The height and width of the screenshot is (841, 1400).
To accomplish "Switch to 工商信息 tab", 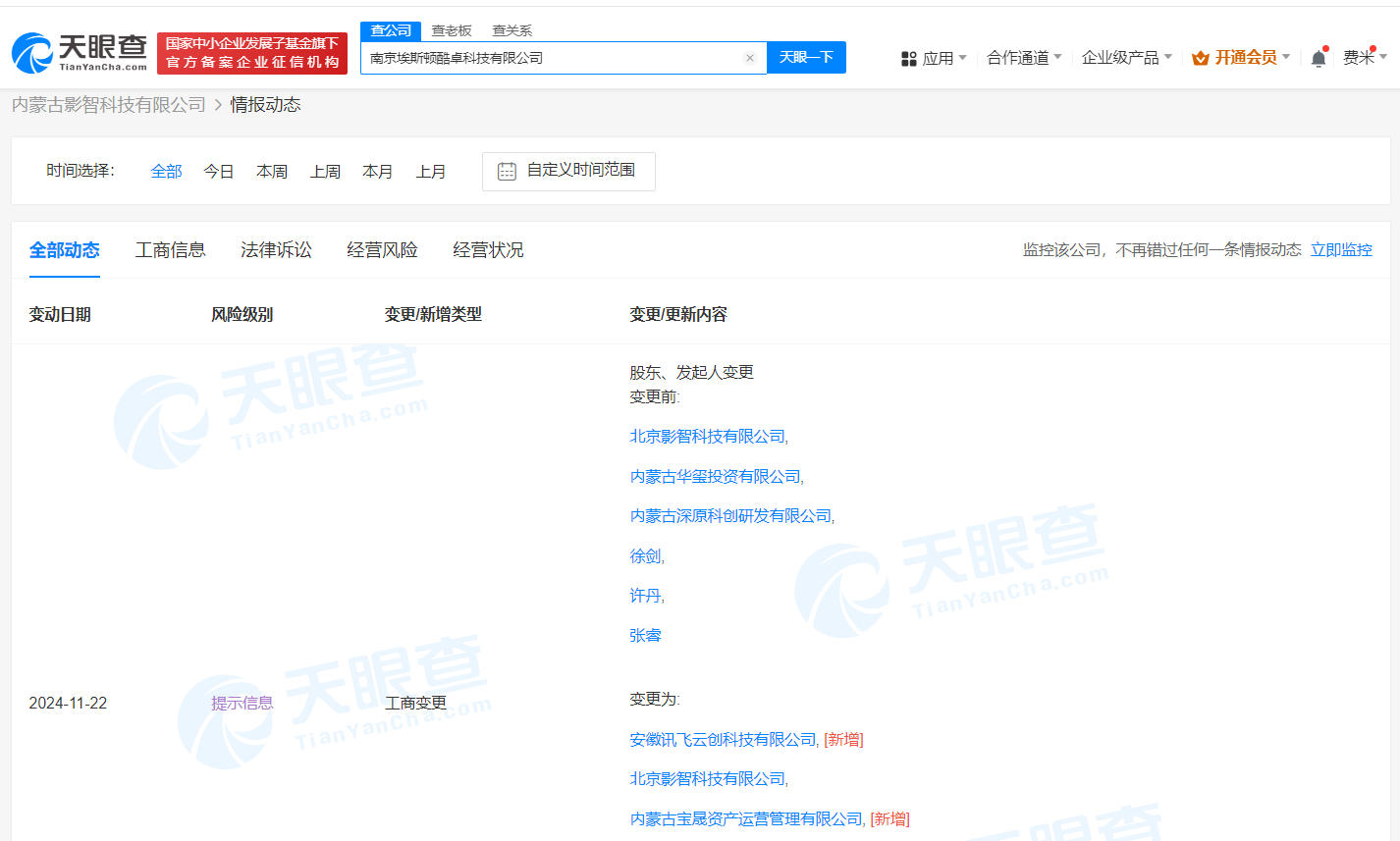I will pos(171,250).
